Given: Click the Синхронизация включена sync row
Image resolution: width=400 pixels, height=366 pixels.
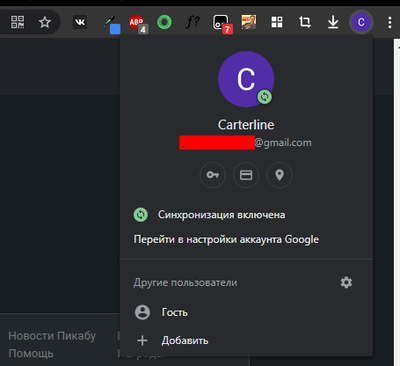Looking at the screenshot, I should tap(246, 215).
